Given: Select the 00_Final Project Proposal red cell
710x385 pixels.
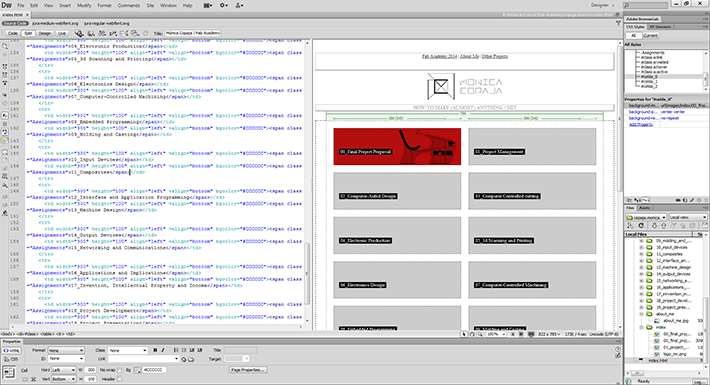Looking at the screenshot, I should tap(397, 146).
